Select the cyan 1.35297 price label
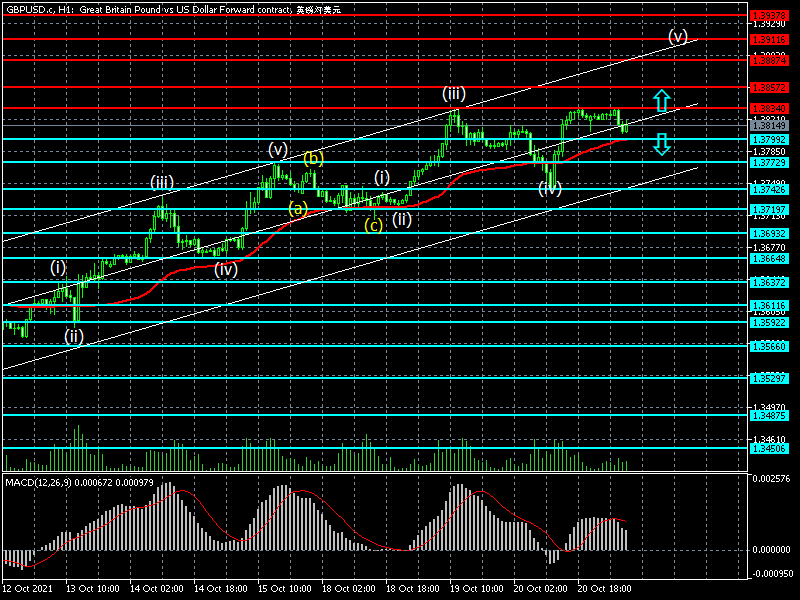Image resolution: width=800 pixels, height=600 pixels. (x=769, y=379)
